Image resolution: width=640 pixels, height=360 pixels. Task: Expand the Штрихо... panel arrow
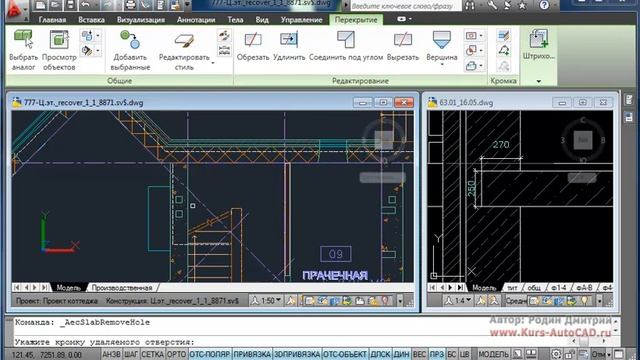coord(538,81)
